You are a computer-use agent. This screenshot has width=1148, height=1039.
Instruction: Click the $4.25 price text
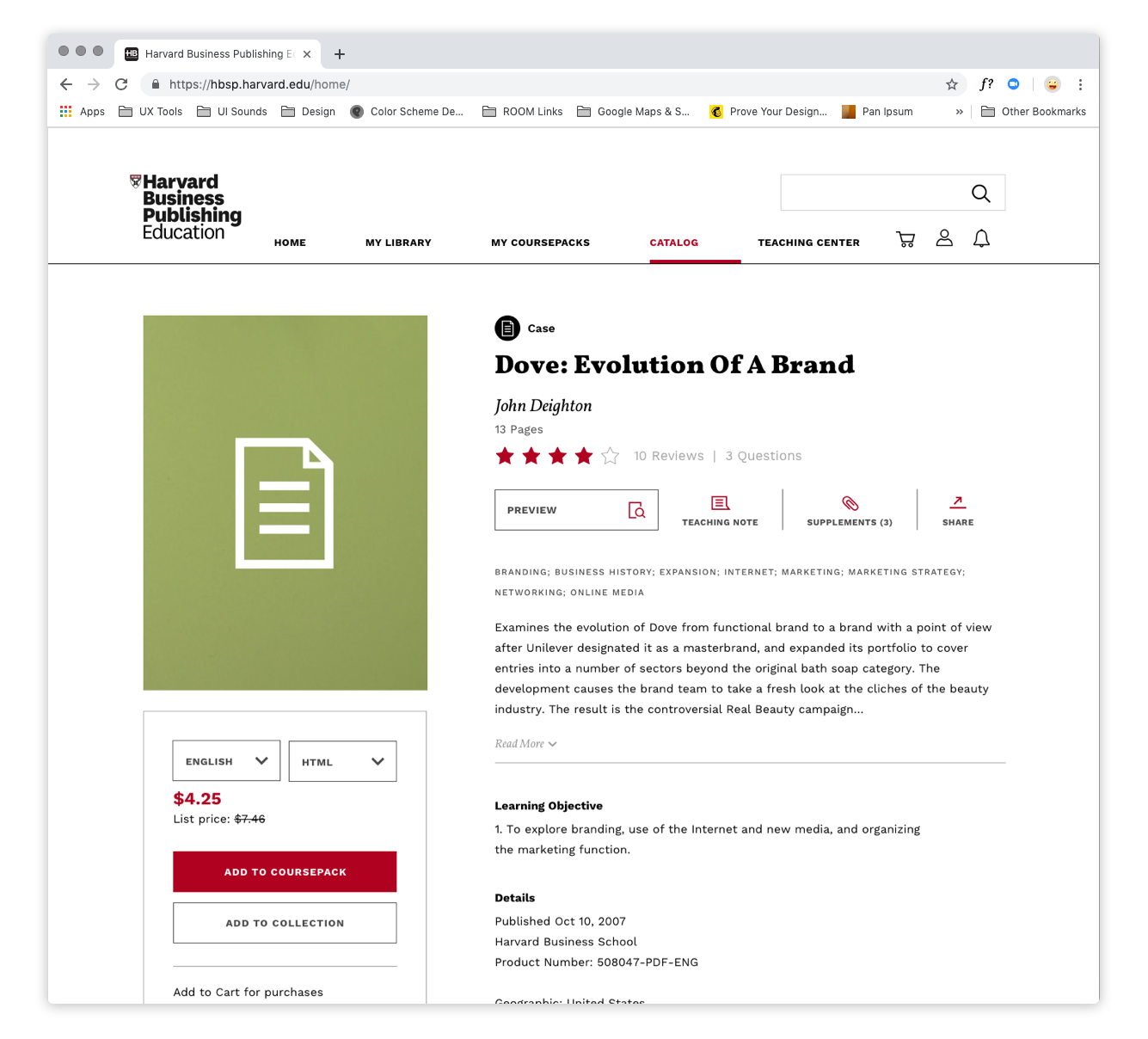pyautogui.click(x=197, y=799)
